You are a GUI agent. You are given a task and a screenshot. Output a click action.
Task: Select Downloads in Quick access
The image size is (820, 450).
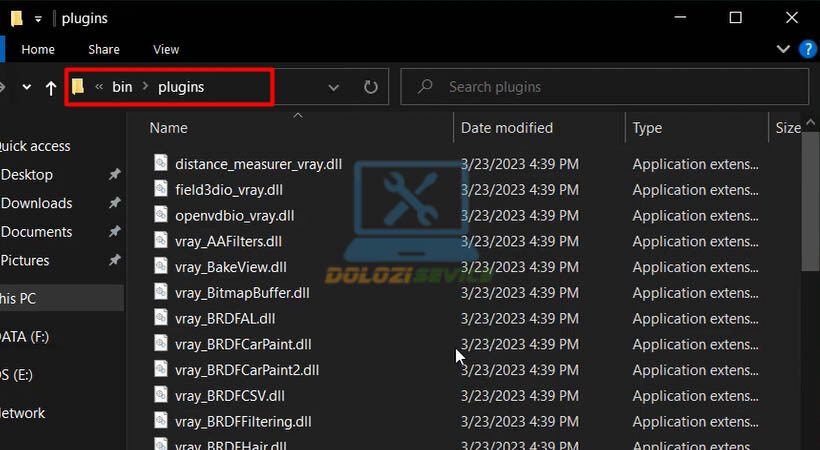click(x=37, y=203)
